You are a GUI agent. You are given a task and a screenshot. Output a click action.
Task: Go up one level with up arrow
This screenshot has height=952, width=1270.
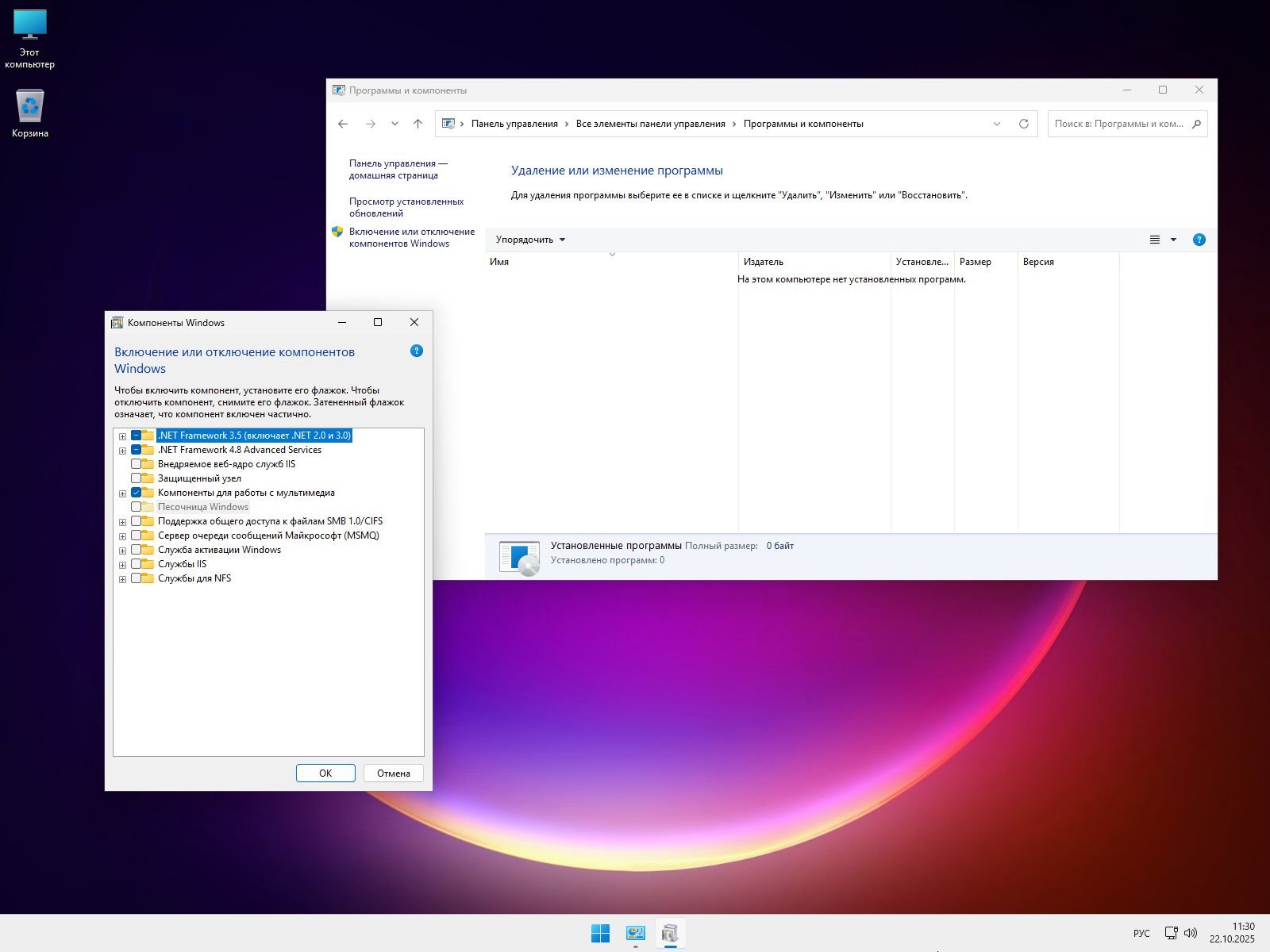tap(418, 124)
